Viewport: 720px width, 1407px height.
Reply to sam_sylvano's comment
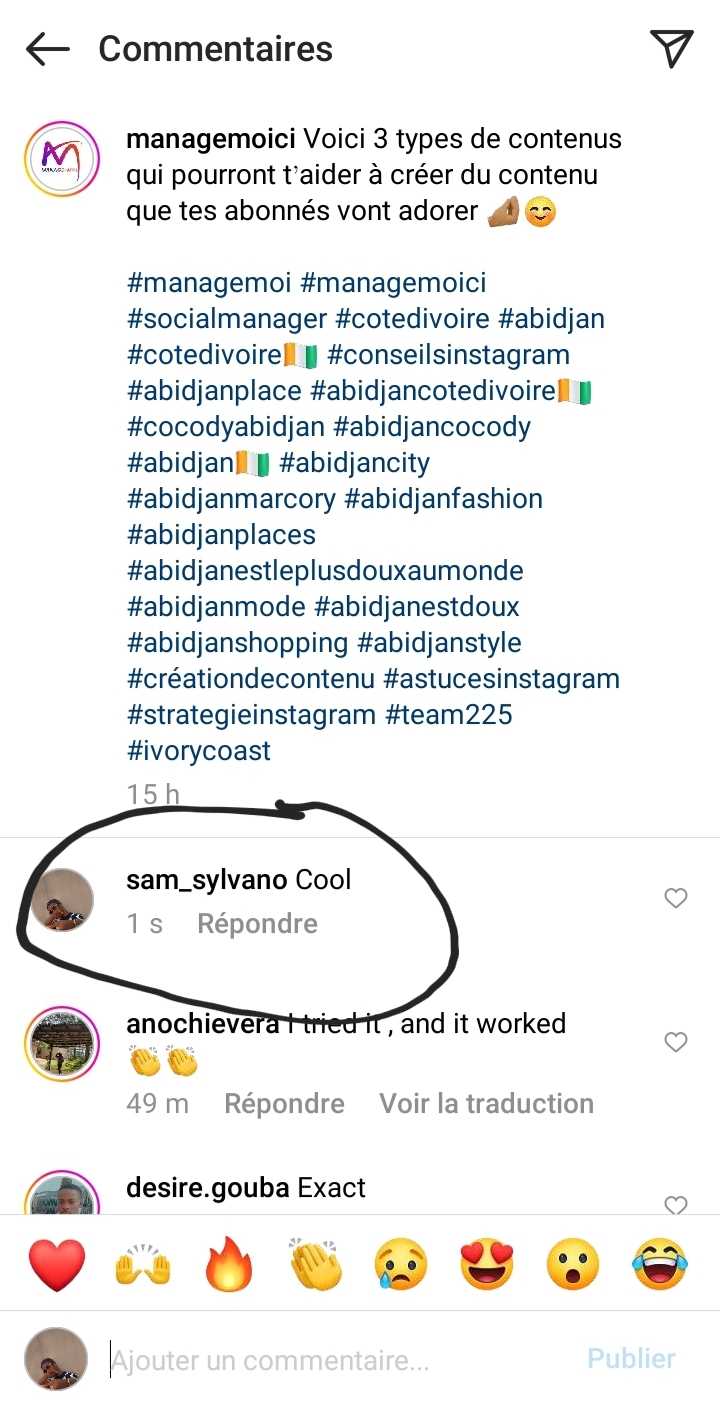pyautogui.click(x=257, y=924)
